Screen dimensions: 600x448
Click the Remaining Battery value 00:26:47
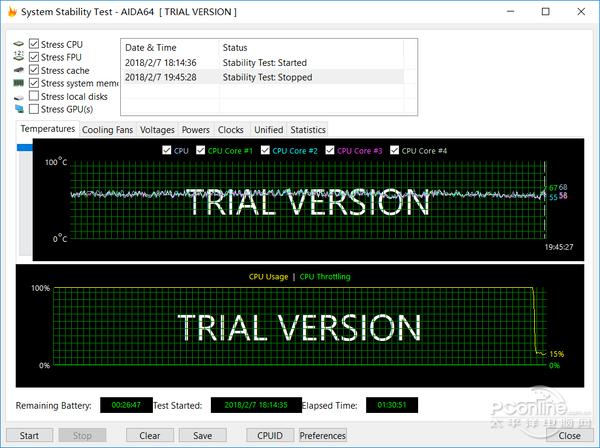126,405
